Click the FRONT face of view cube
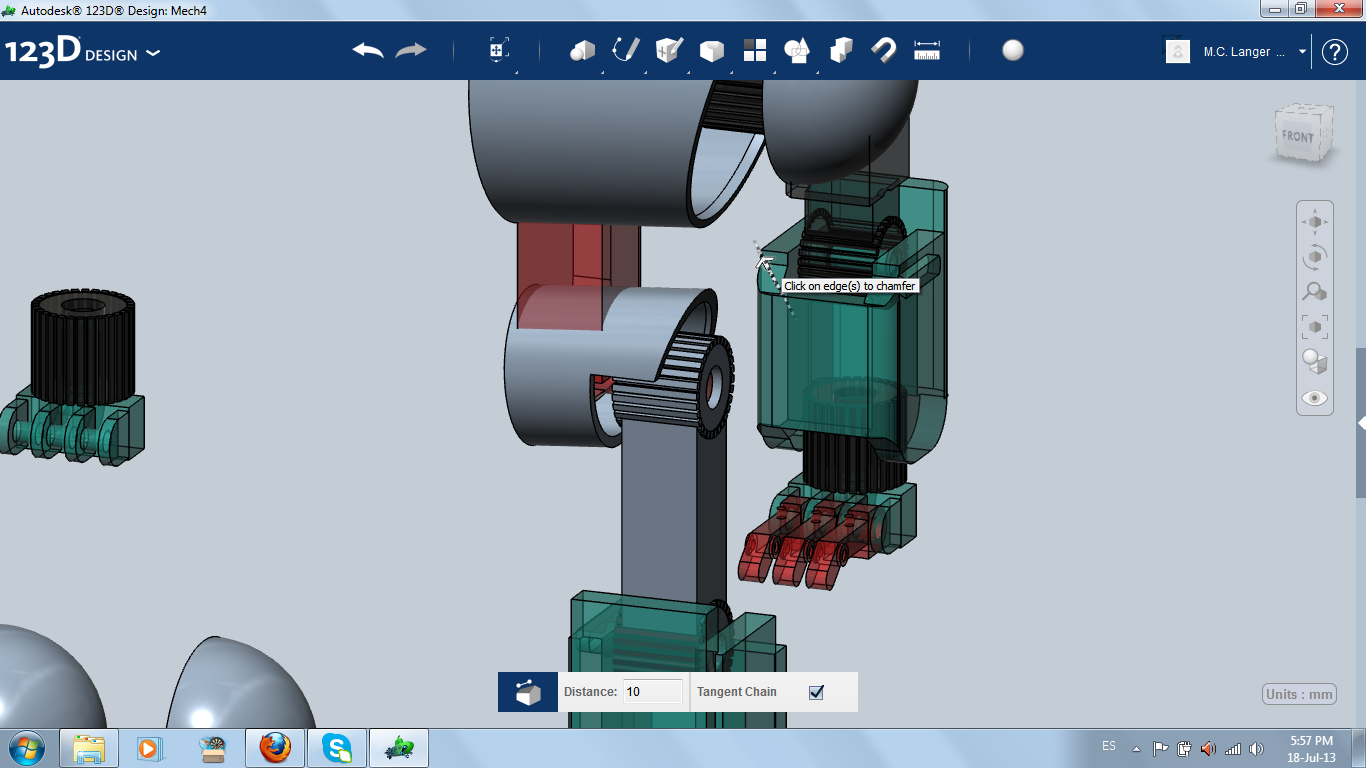The width and height of the screenshot is (1366, 768). pos(1298,136)
